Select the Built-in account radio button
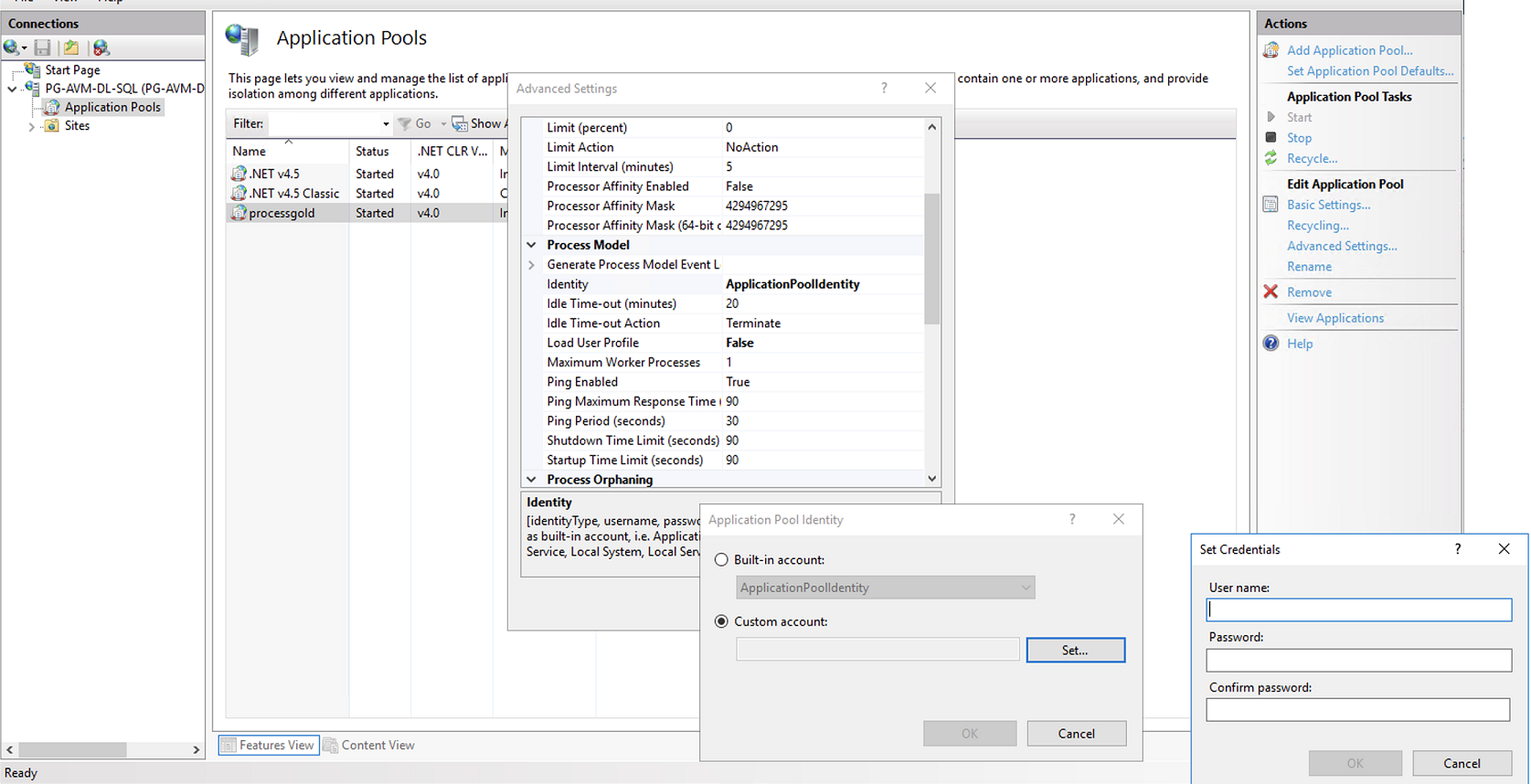The image size is (1531, 784). coord(721,559)
